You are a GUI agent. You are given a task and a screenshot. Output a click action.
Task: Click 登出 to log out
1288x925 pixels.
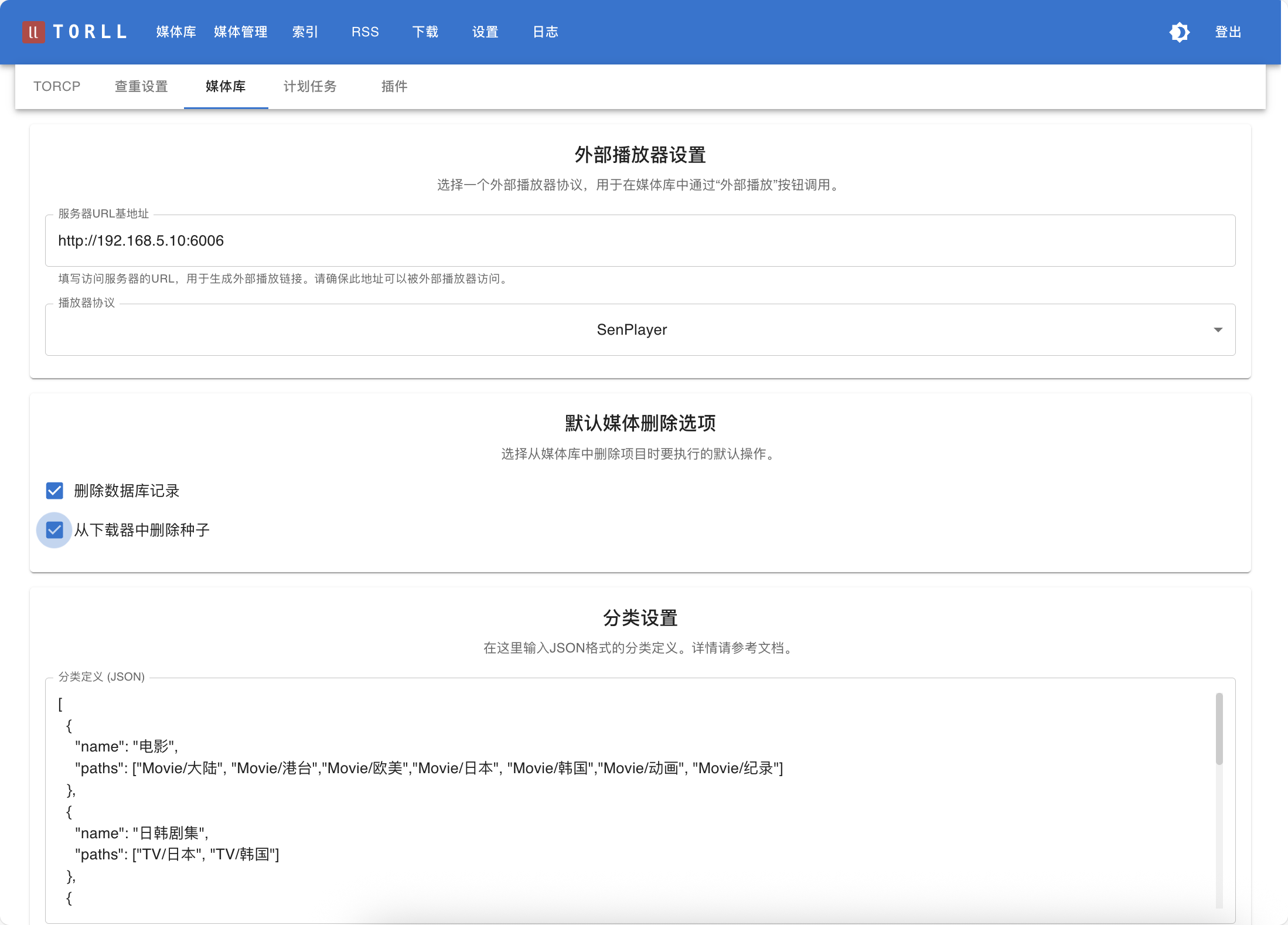tap(1228, 32)
